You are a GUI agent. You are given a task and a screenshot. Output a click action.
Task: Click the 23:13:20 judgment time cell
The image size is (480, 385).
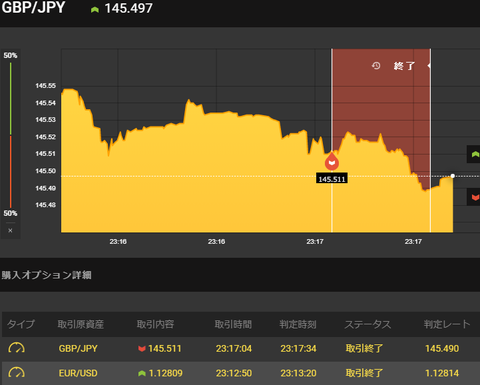298,373
